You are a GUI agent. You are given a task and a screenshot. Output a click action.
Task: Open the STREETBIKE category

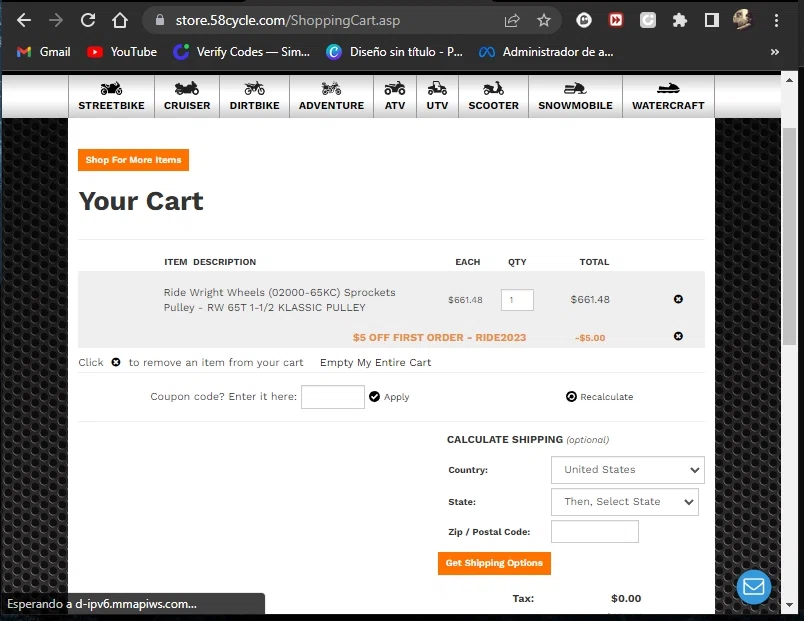click(x=111, y=96)
